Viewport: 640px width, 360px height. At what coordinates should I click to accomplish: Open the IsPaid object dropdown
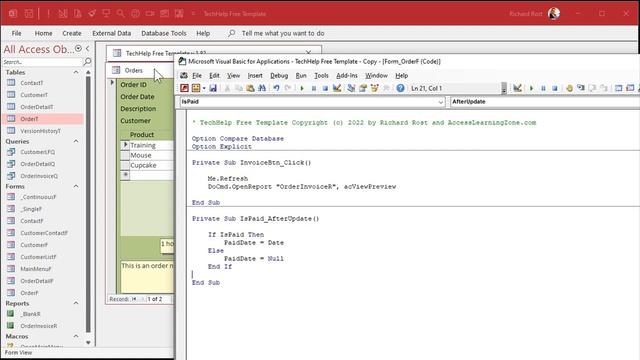point(441,102)
